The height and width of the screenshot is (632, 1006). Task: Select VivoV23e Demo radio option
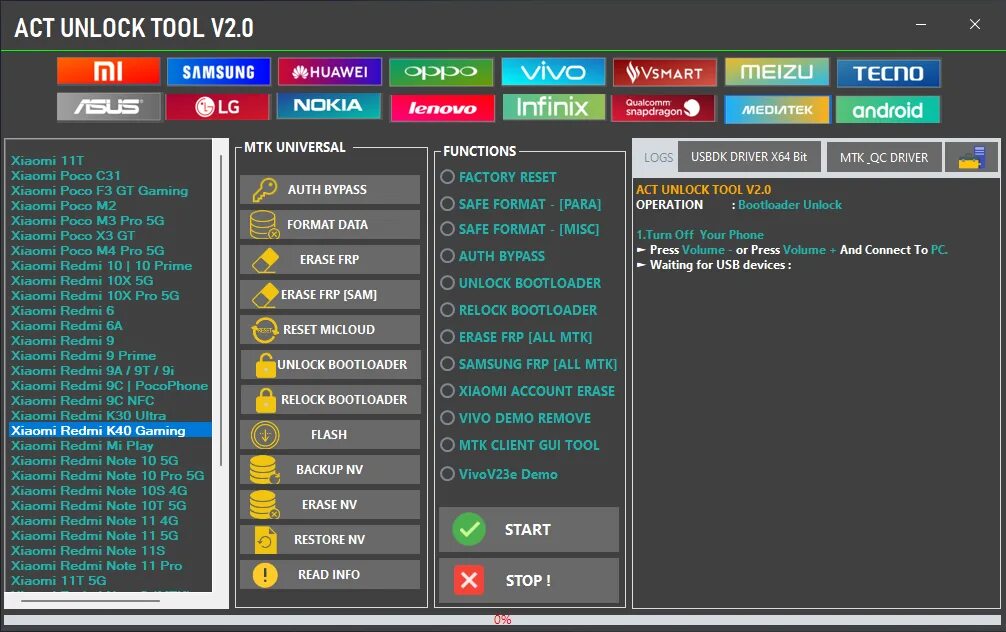[447, 474]
